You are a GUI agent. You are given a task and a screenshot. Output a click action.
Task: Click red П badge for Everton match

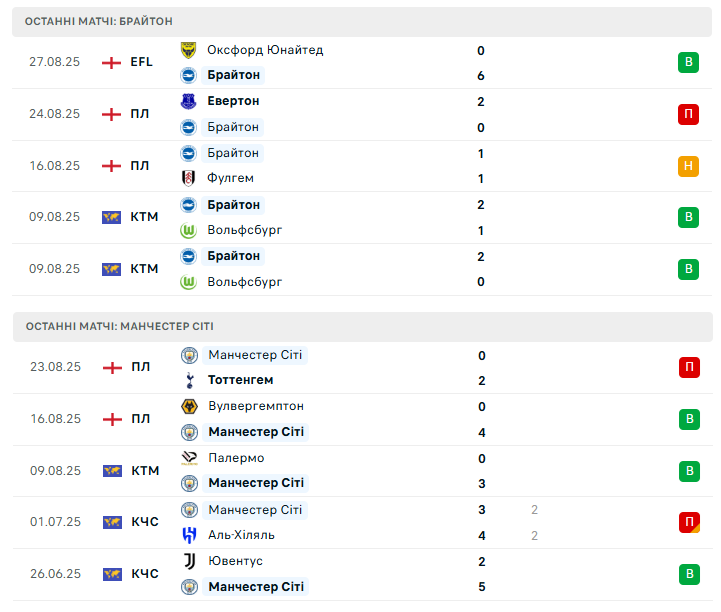coord(688,114)
